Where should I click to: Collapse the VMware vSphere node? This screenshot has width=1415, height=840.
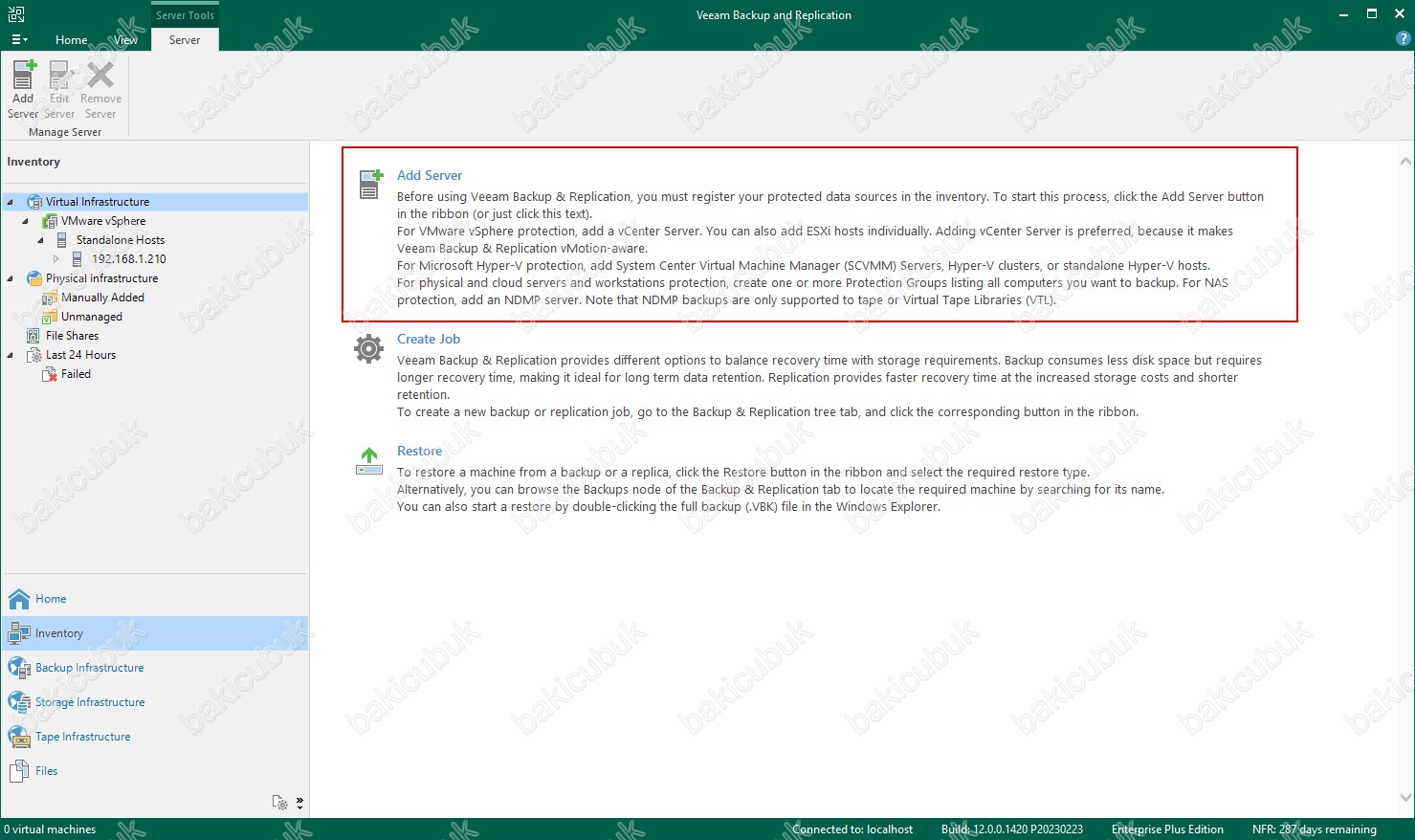(x=26, y=221)
